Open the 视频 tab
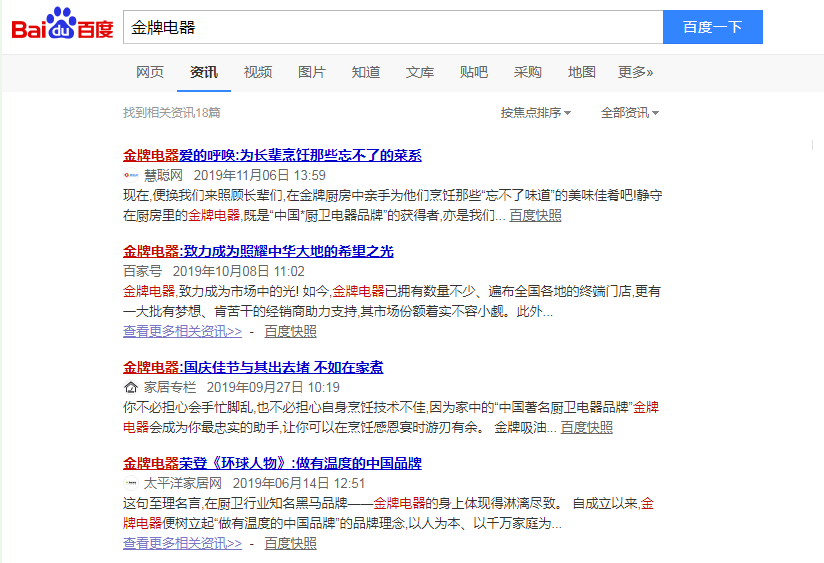824x563 pixels. tap(258, 72)
